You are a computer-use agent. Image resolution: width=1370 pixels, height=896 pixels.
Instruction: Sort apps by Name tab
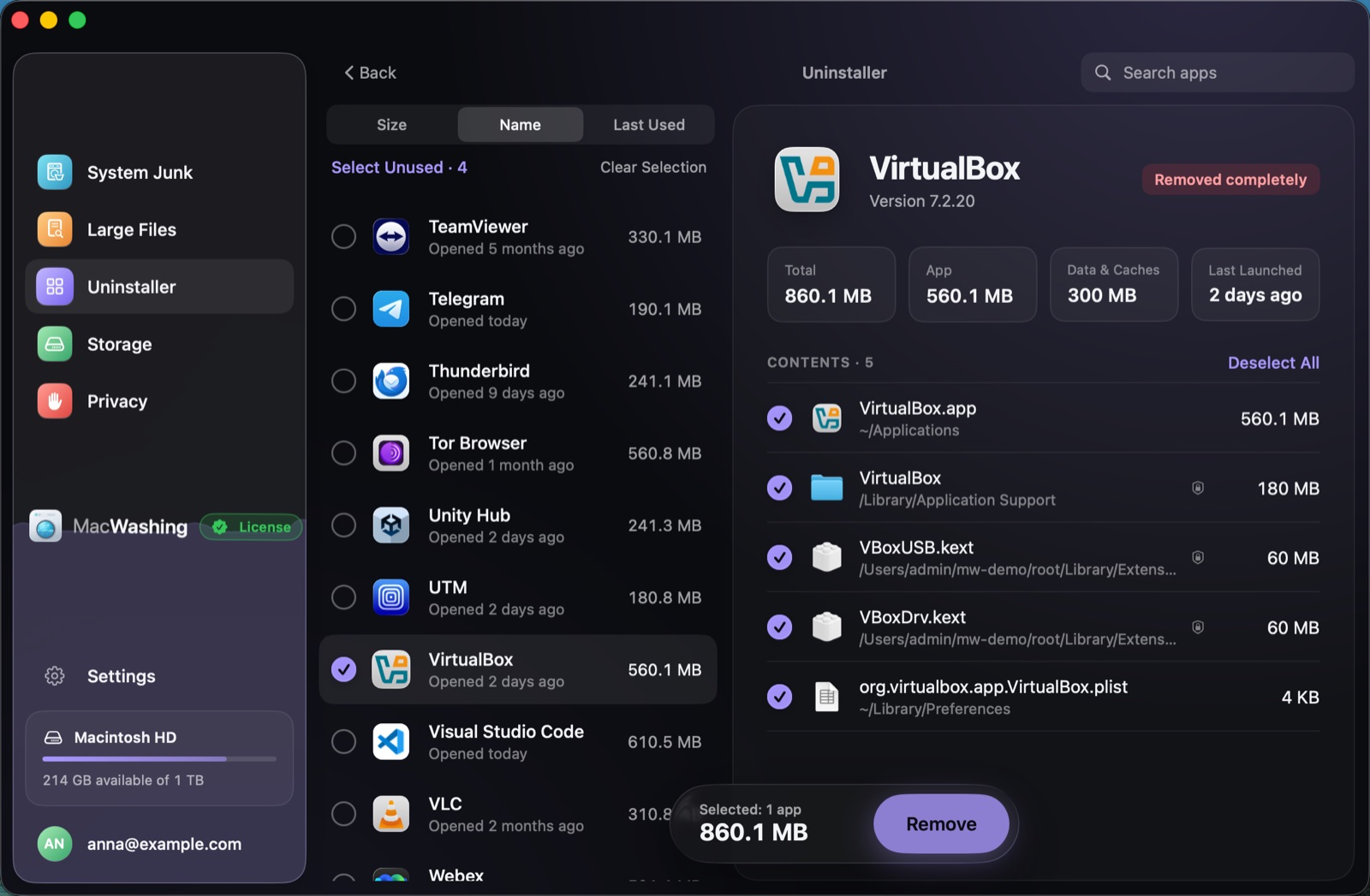tap(521, 125)
